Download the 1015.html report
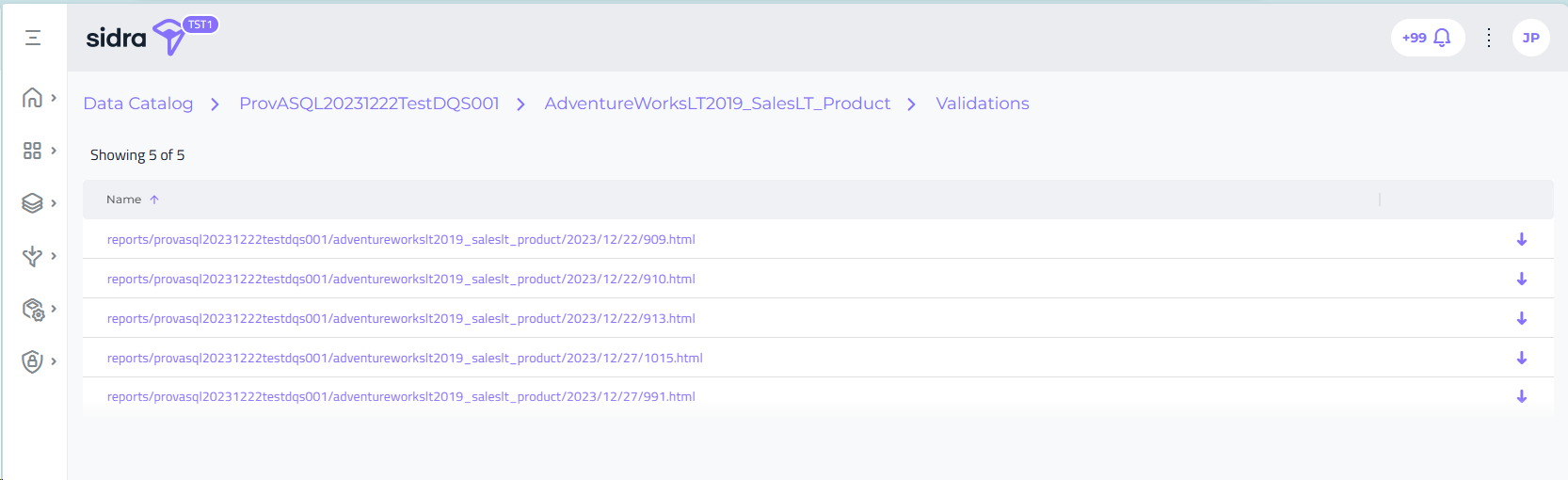 pos(1521,359)
